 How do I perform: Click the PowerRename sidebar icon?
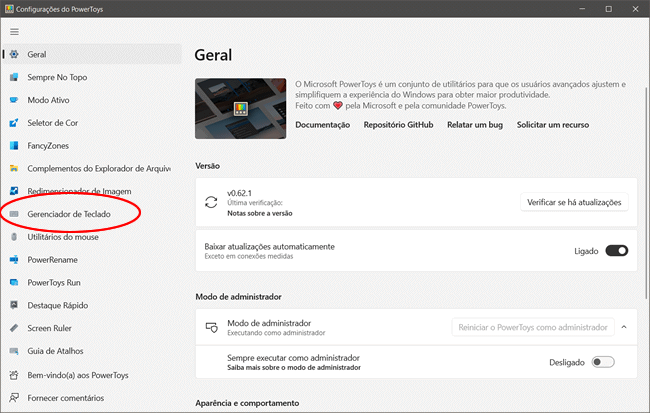point(14,260)
